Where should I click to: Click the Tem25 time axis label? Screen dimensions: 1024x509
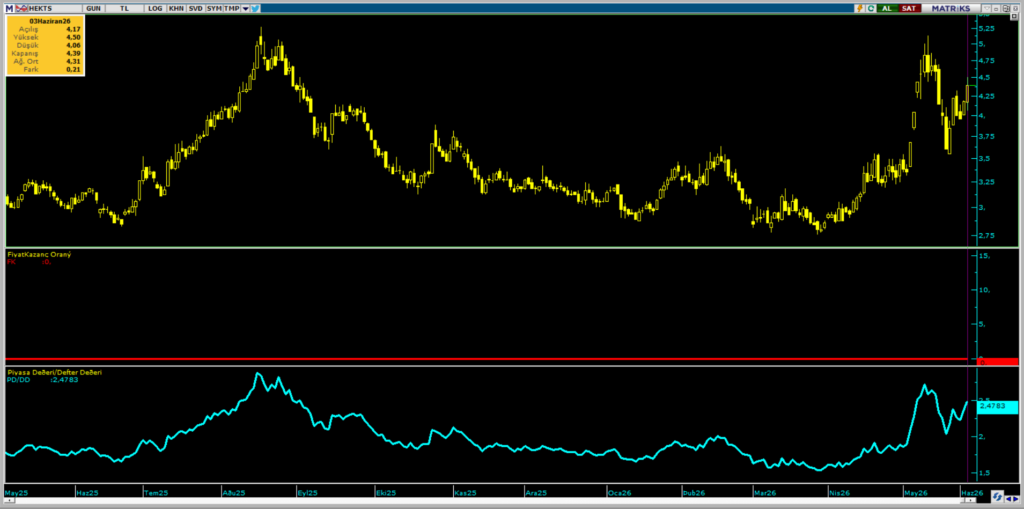(x=156, y=492)
